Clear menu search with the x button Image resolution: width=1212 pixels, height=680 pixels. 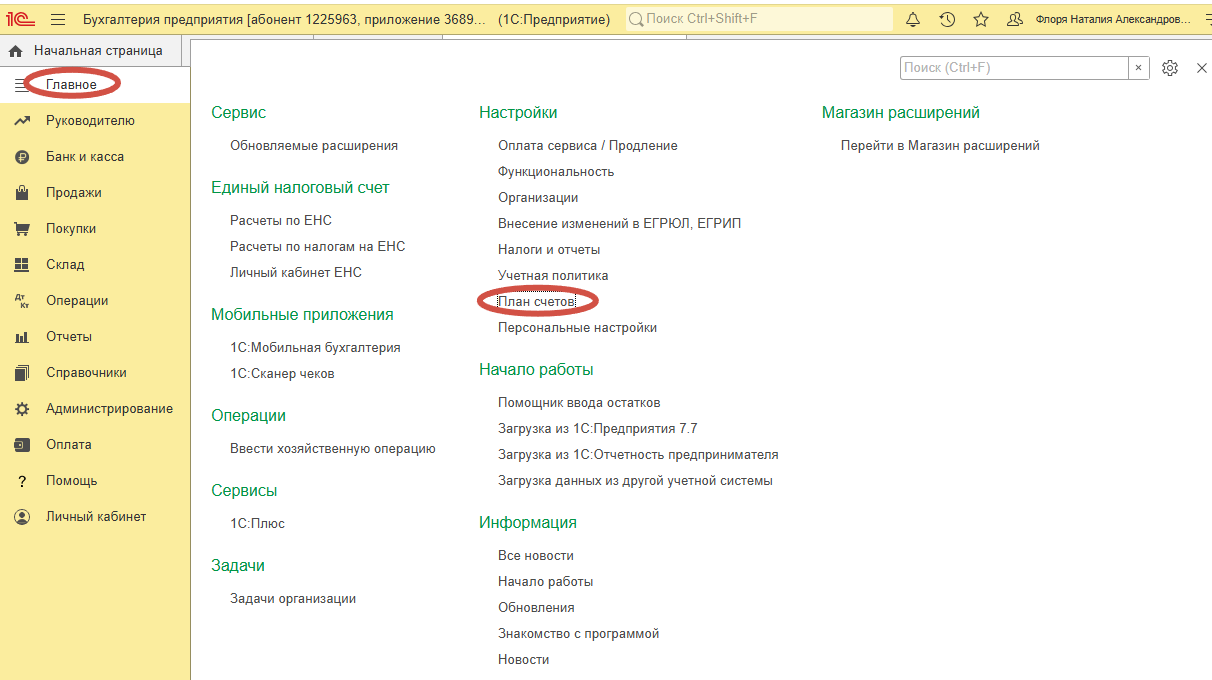1139,68
